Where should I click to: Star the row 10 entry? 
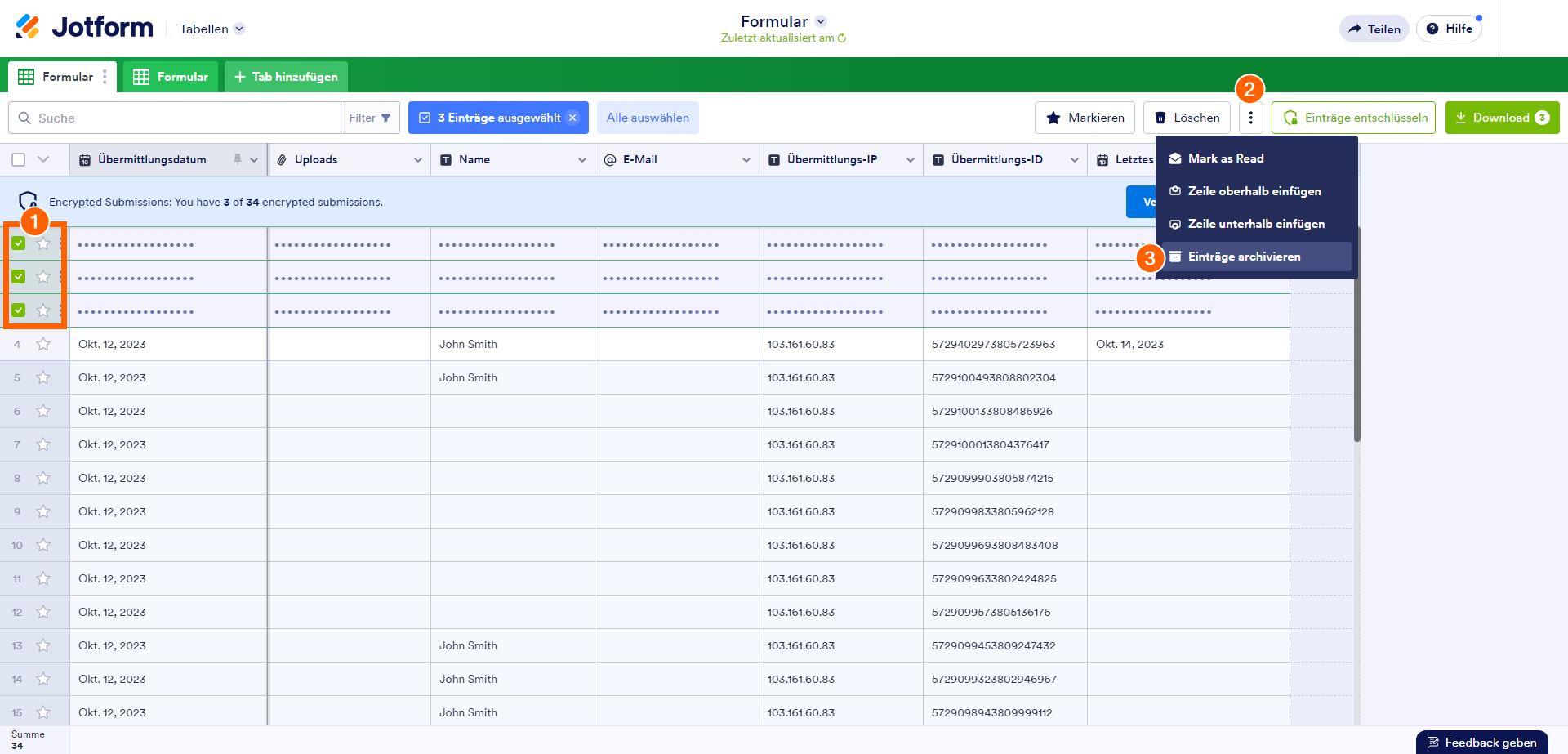[43, 545]
